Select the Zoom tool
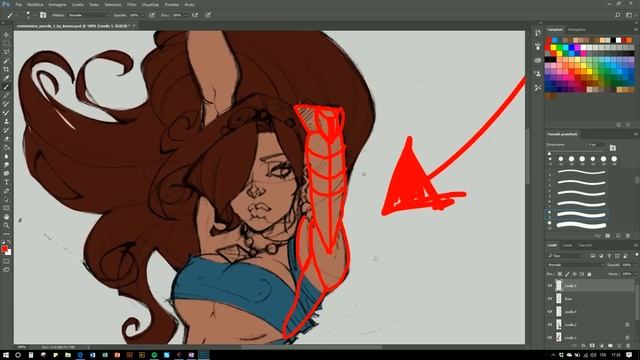The height and width of the screenshot is (360, 640). coord(6,225)
